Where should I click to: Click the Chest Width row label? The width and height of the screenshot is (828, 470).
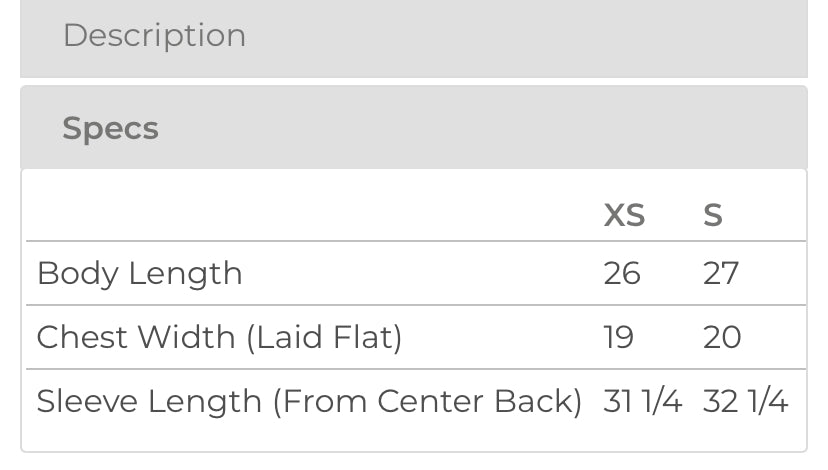219,337
